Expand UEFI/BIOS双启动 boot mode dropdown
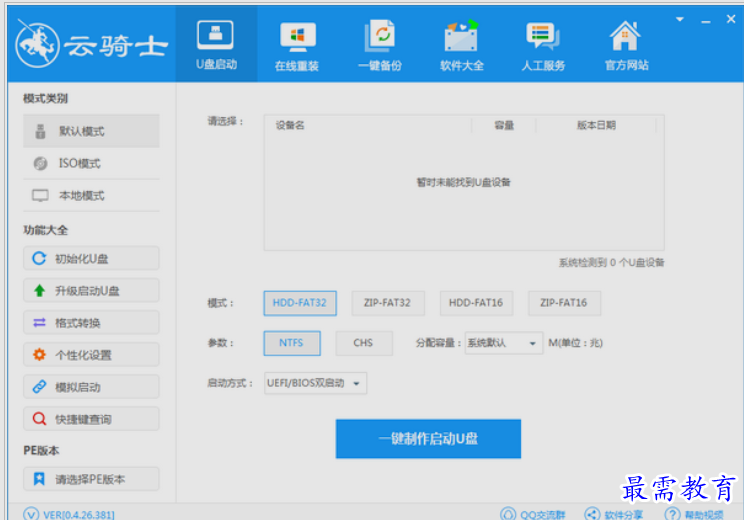Viewport: 744px width, 520px height. 315,383
